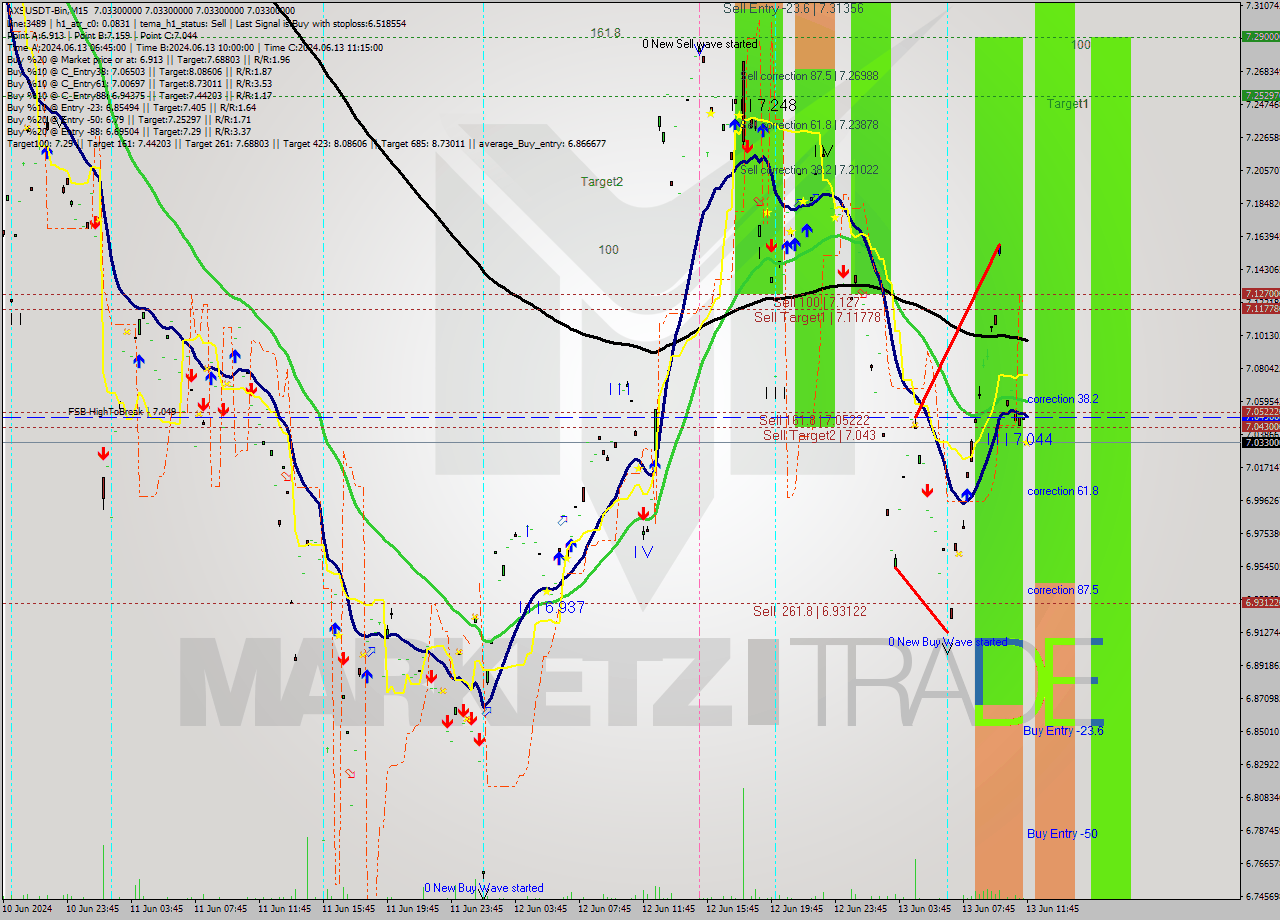Click the '10 Jun 2024' date label
The image size is (1280, 920).
[27, 909]
